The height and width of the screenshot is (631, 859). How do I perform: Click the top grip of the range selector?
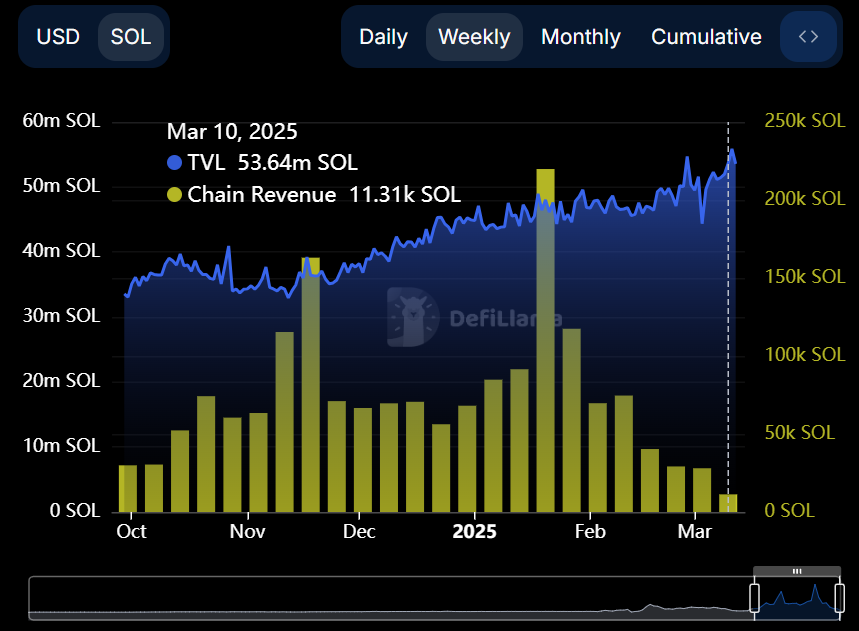coord(797,571)
